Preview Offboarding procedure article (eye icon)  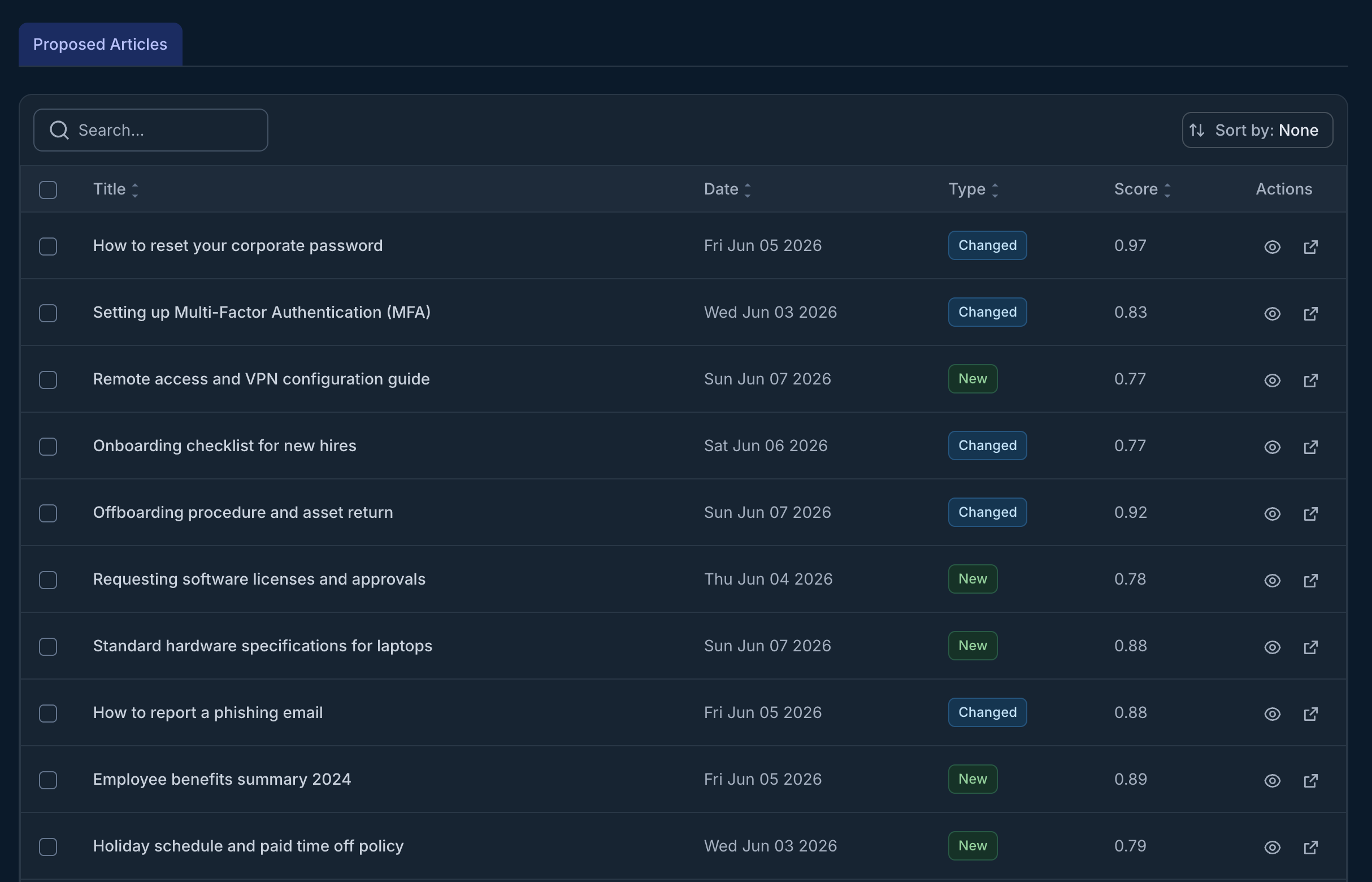click(1272, 514)
